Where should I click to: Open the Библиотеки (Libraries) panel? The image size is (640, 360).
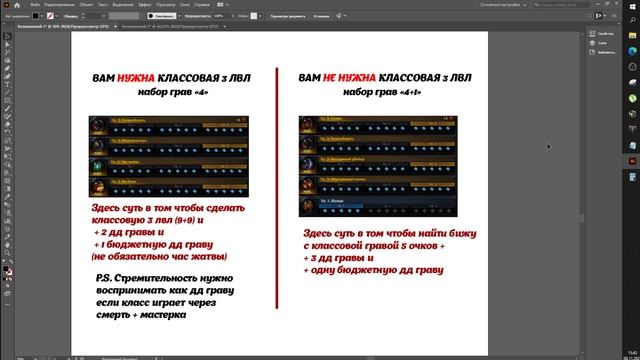point(603,52)
